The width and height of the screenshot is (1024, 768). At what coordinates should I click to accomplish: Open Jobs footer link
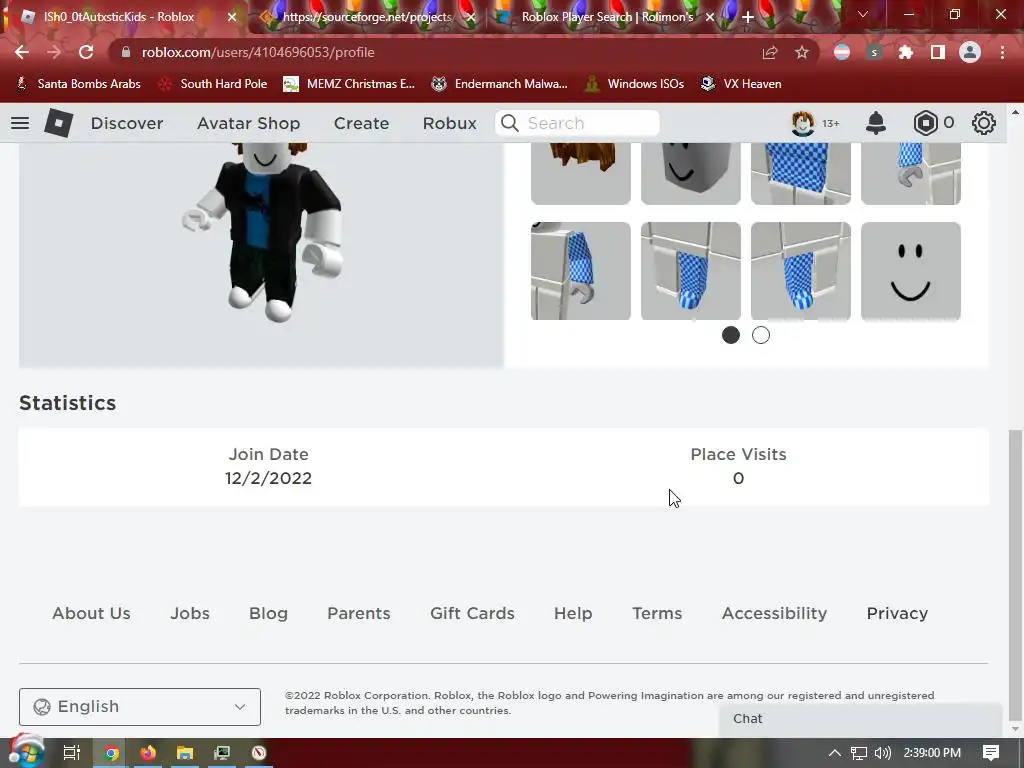190,613
